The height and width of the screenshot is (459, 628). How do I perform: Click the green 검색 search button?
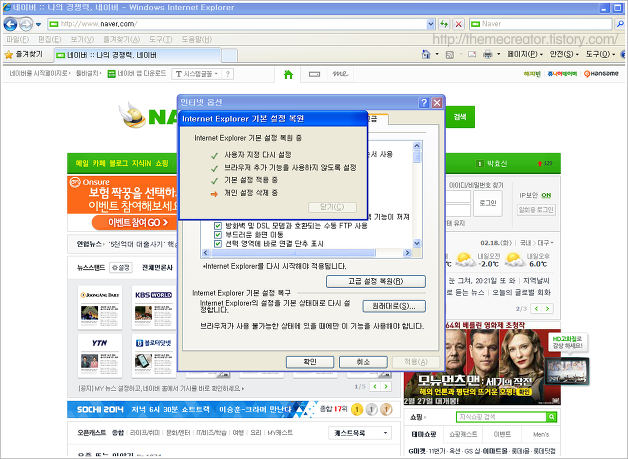pyautogui.click(x=460, y=117)
